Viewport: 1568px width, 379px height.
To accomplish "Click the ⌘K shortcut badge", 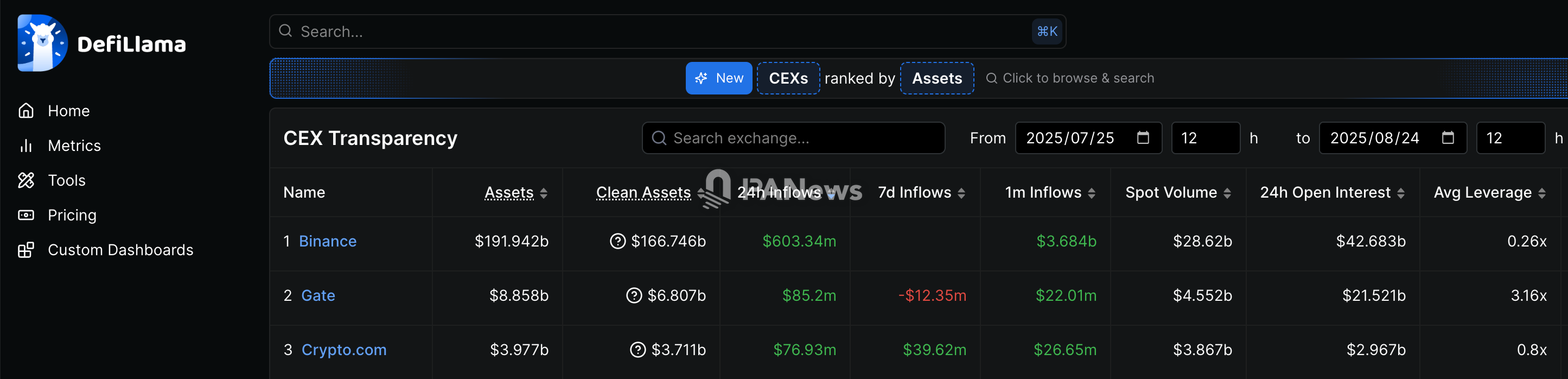I will (1047, 31).
